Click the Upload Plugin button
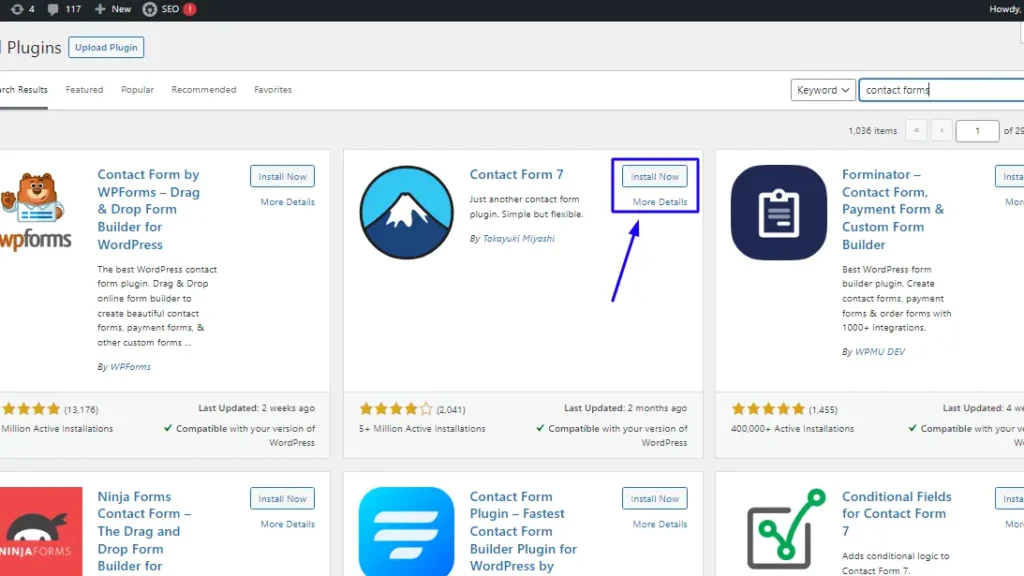This screenshot has height=576, width=1024. (x=106, y=47)
